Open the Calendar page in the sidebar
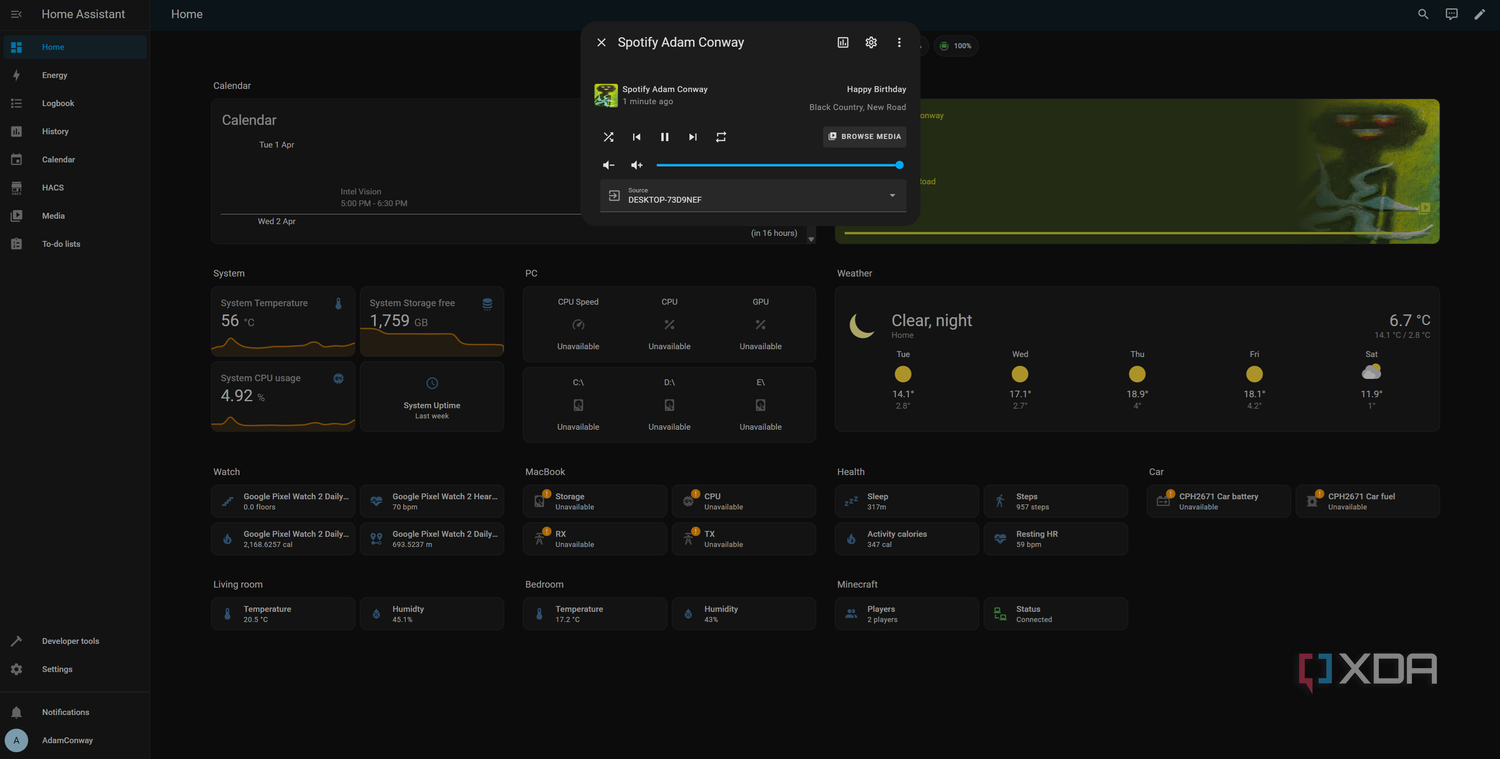Viewport: 1500px width, 759px height. (75, 159)
